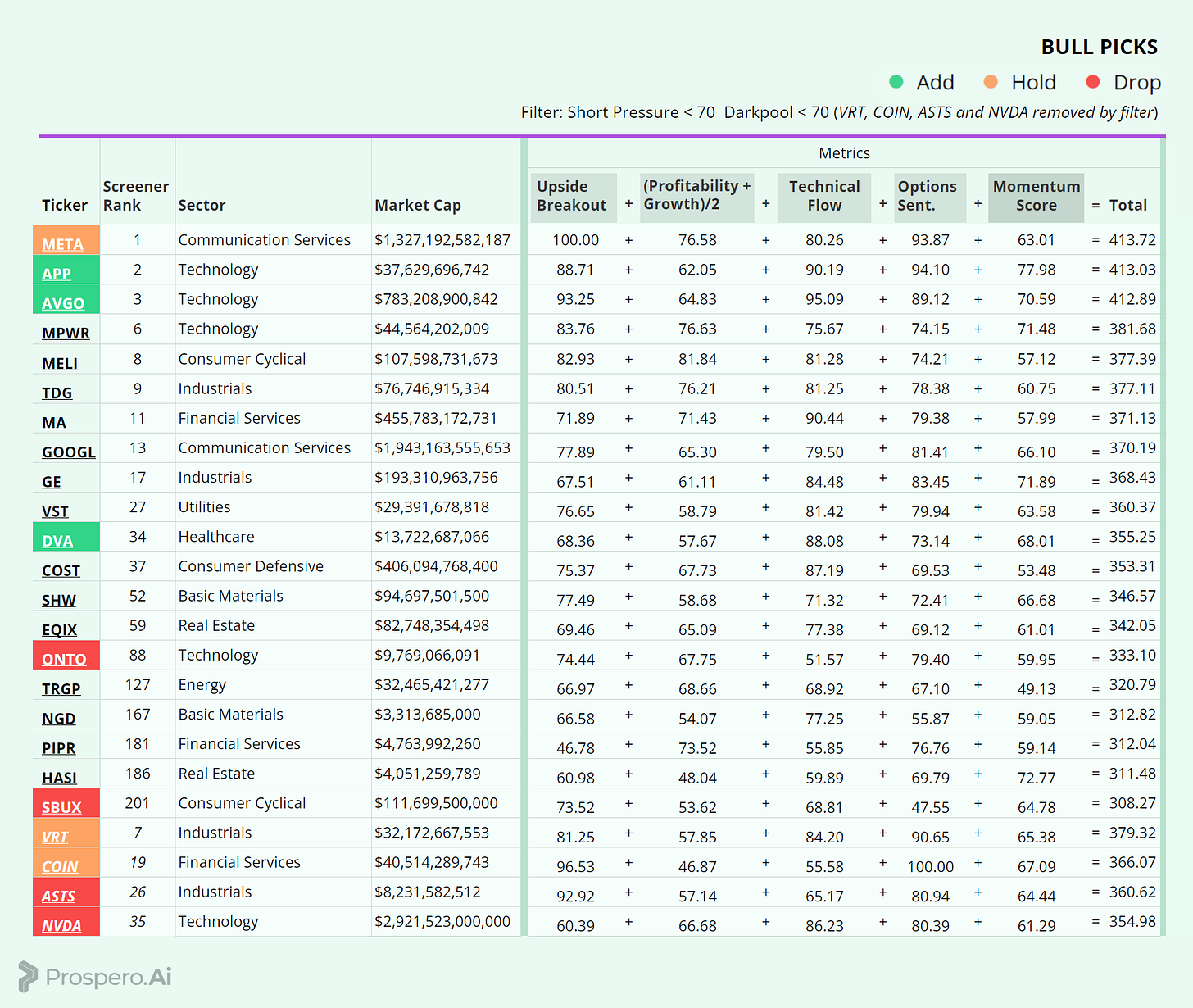Open the COST ticker link
Viewport: 1193px width, 1008px height.
(x=61, y=570)
